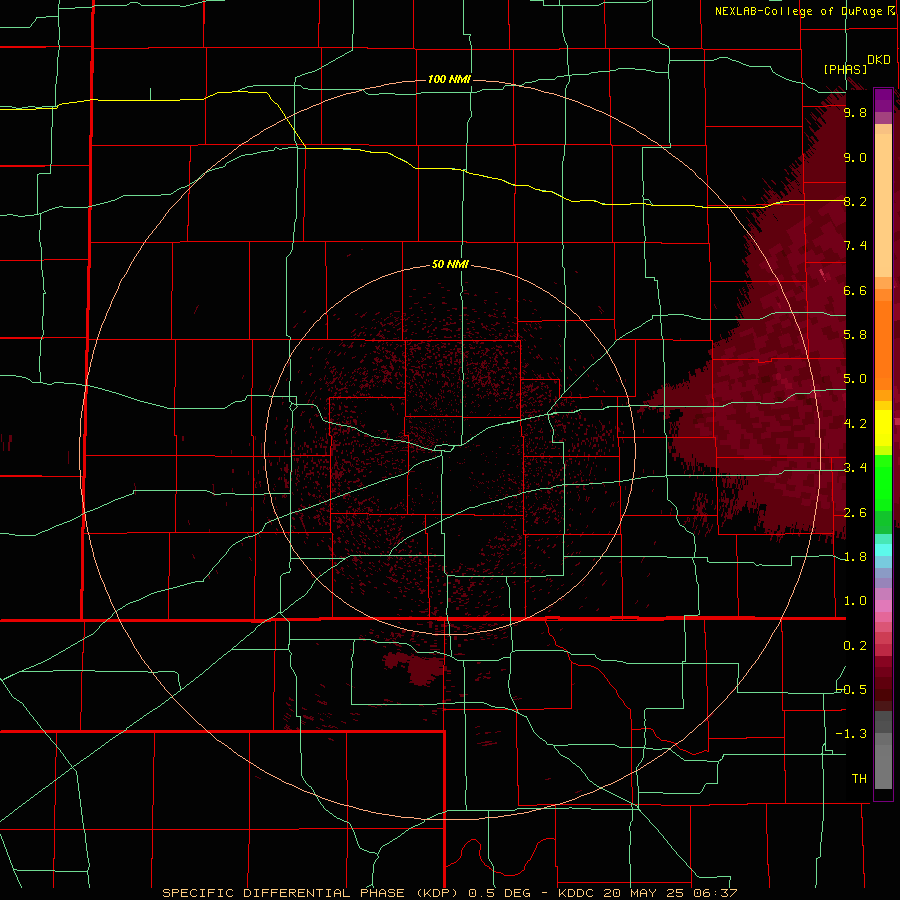Click the 50 NMI range ring label
The height and width of the screenshot is (900, 900).
(450, 265)
